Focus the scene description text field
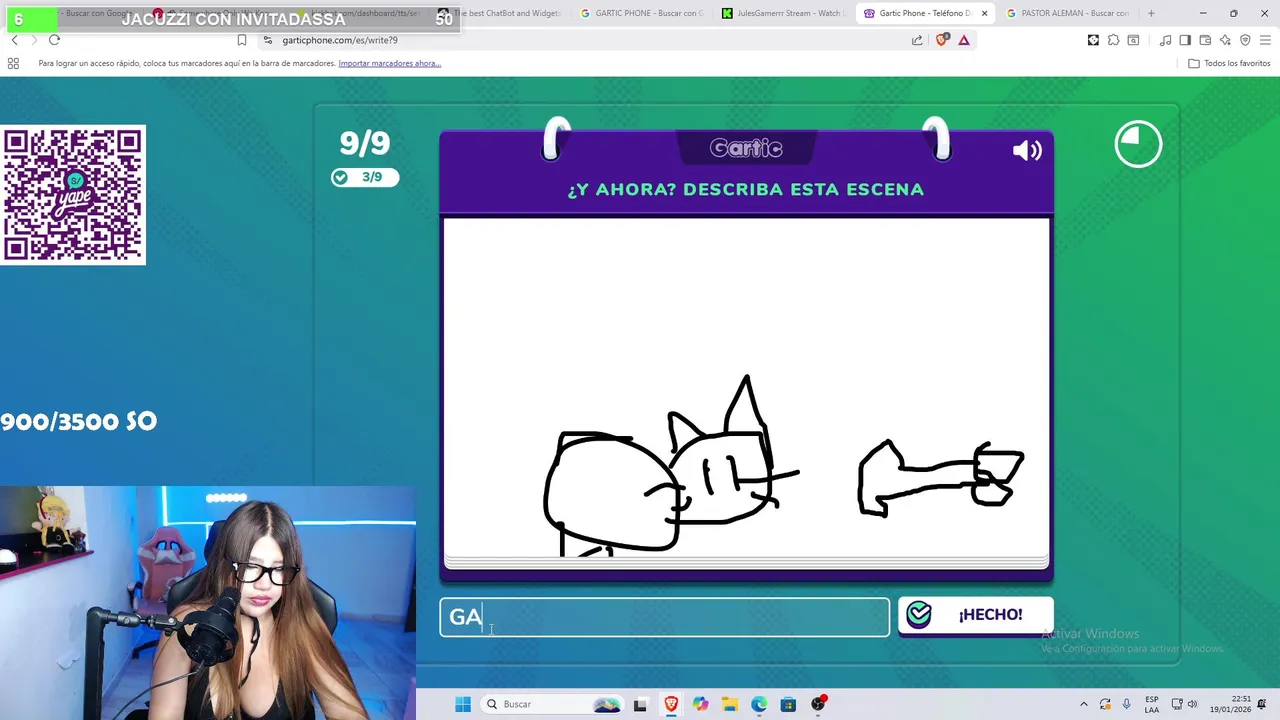1280x720 pixels. (664, 617)
